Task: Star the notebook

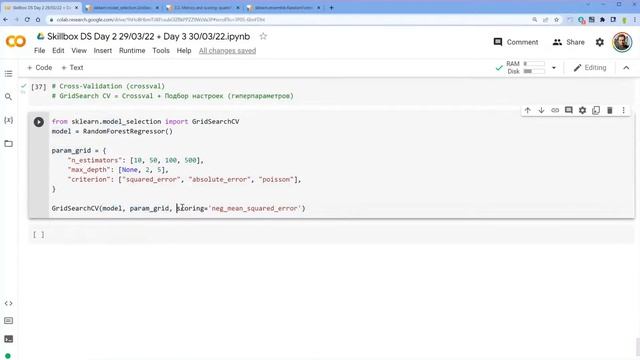Action: point(263,36)
